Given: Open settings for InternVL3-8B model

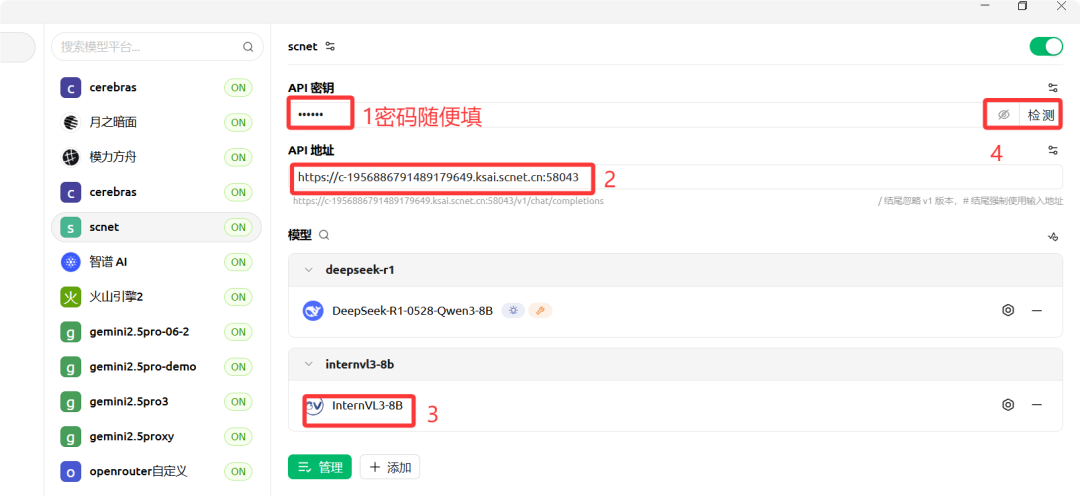Looking at the screenshot, I should pyautogui.click(x=1008, y=404).
